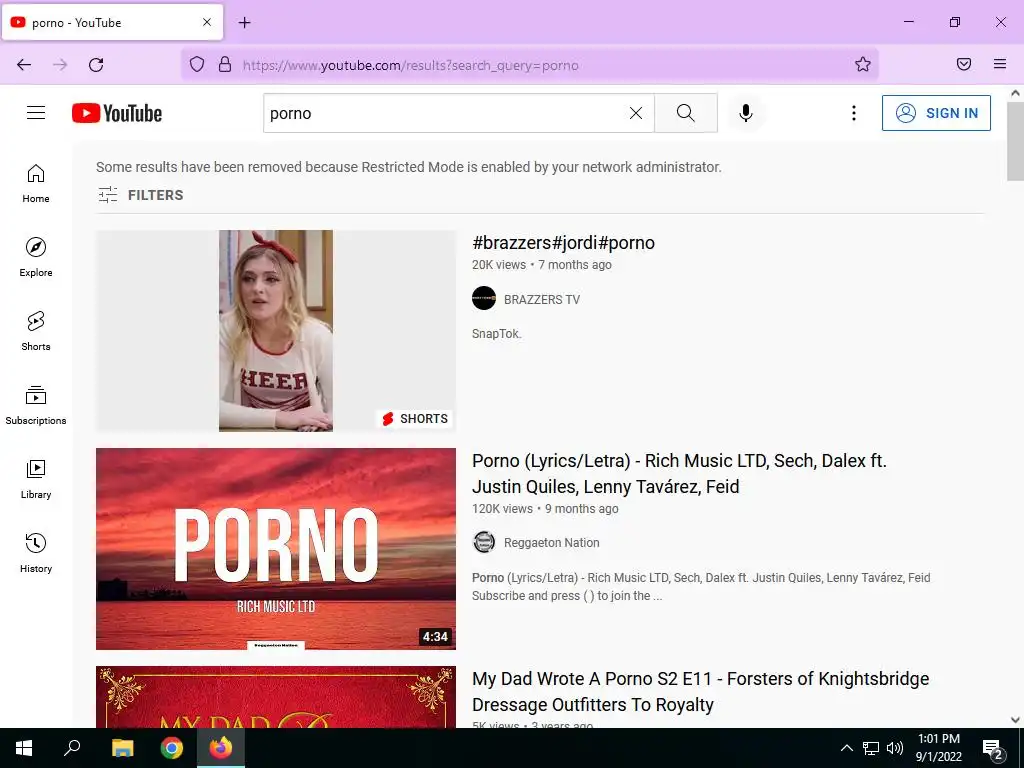Open the volume tray control
This screenshot has height=768, width=1024.
point(895,748)
